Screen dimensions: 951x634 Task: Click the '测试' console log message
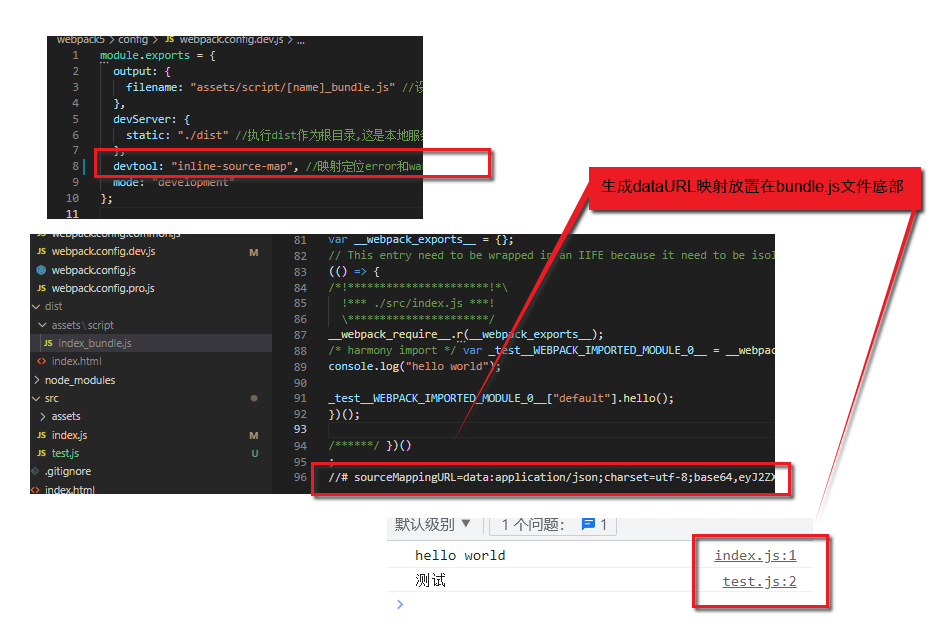(x=430, y=581)
